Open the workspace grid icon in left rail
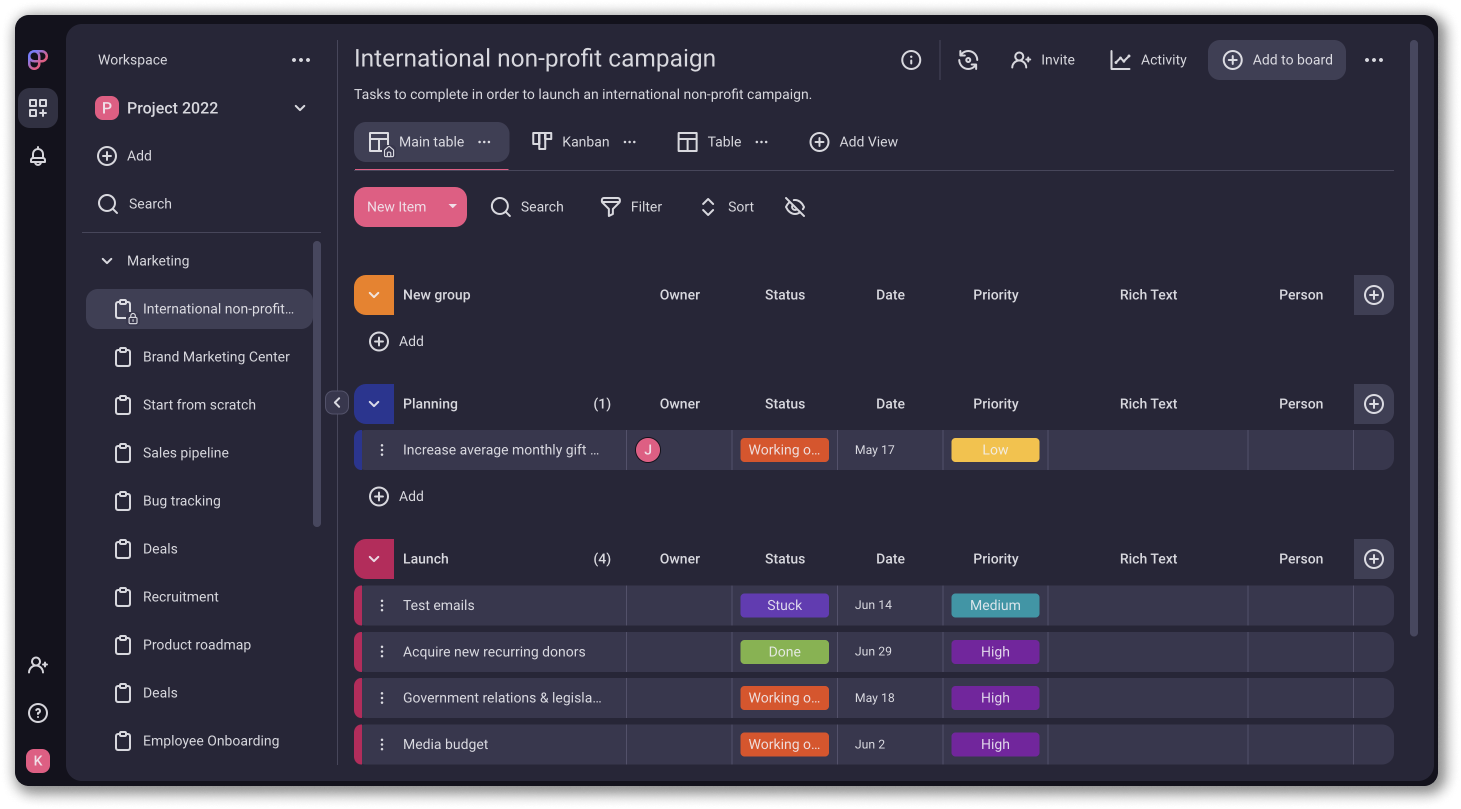Viewport: 1461px width, 809px height. [38, 108]
